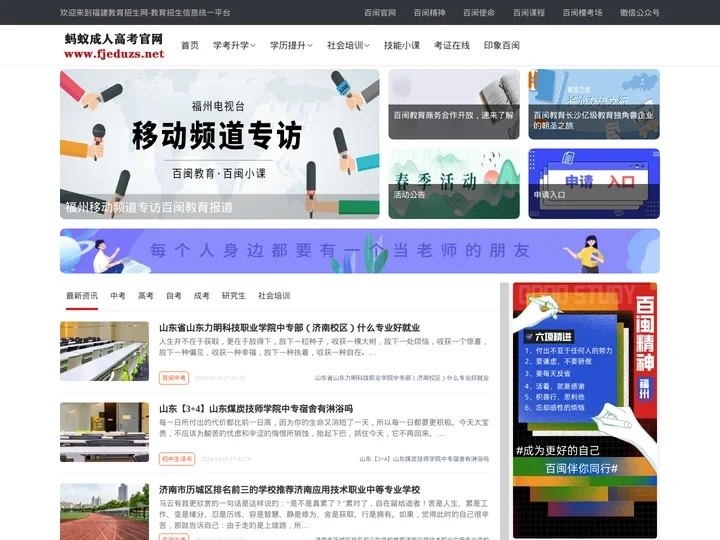Open article 济南市历城区排名前三的学校推荐

coord(289,489)
